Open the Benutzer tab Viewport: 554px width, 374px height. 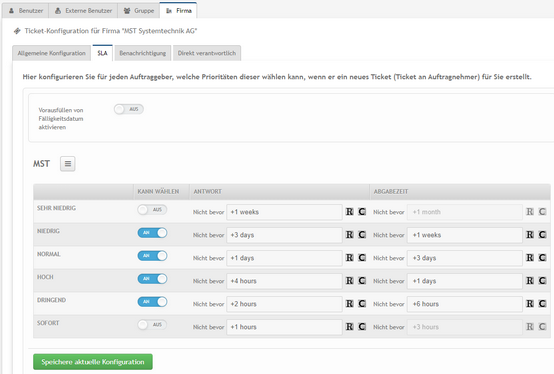[25, 11]
